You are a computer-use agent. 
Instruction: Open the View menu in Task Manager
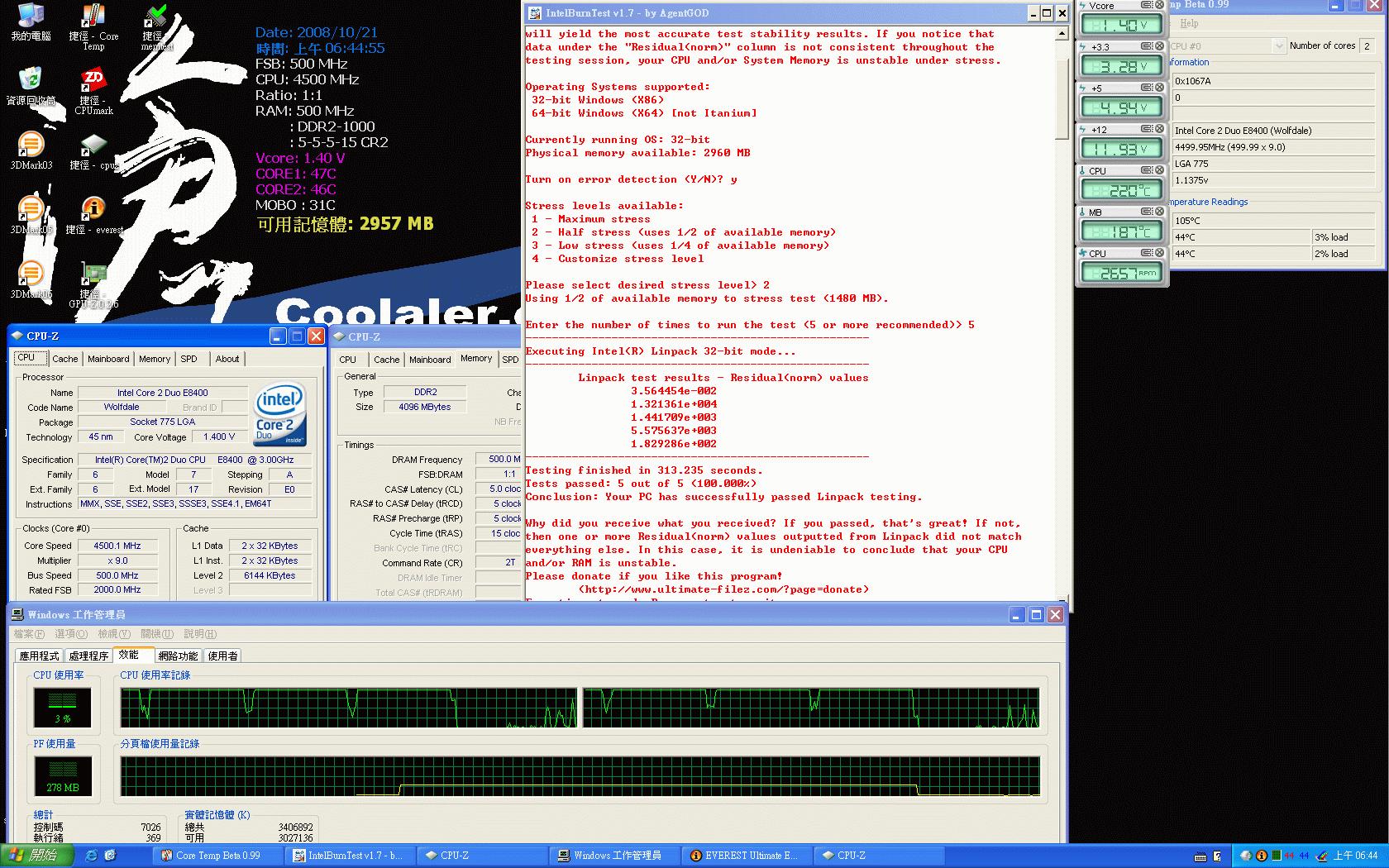tap(114, 634)
